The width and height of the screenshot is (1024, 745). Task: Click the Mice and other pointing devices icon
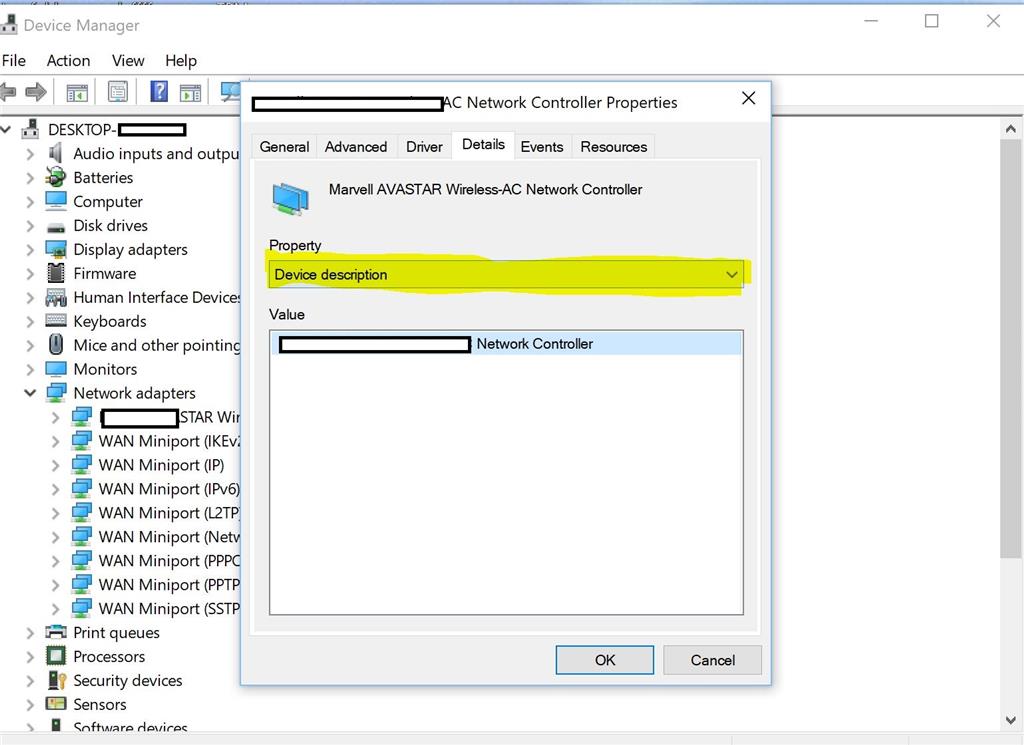(56, 344)
